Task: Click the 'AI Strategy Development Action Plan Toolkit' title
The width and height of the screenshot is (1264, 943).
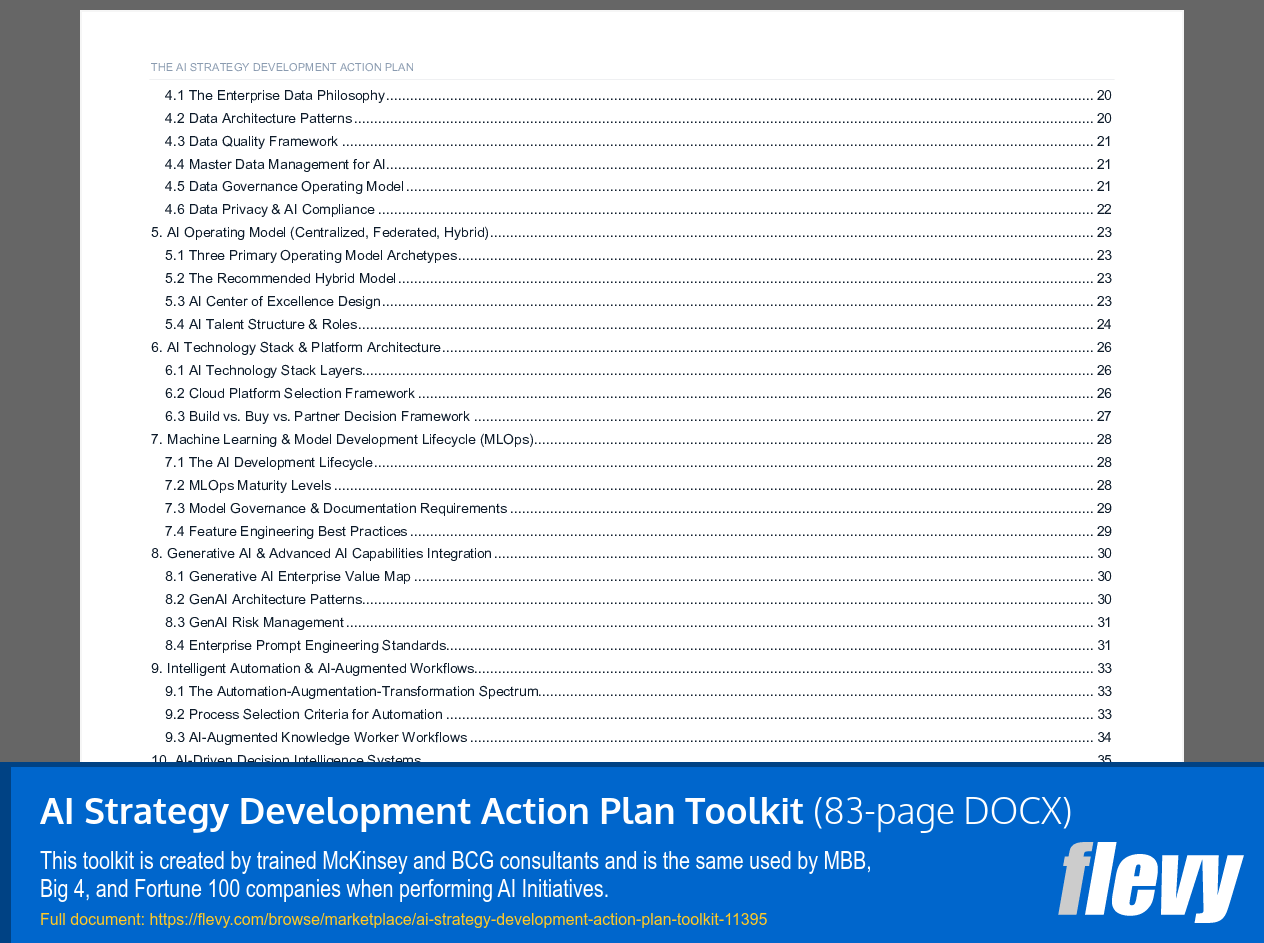Action: (420, 810)
